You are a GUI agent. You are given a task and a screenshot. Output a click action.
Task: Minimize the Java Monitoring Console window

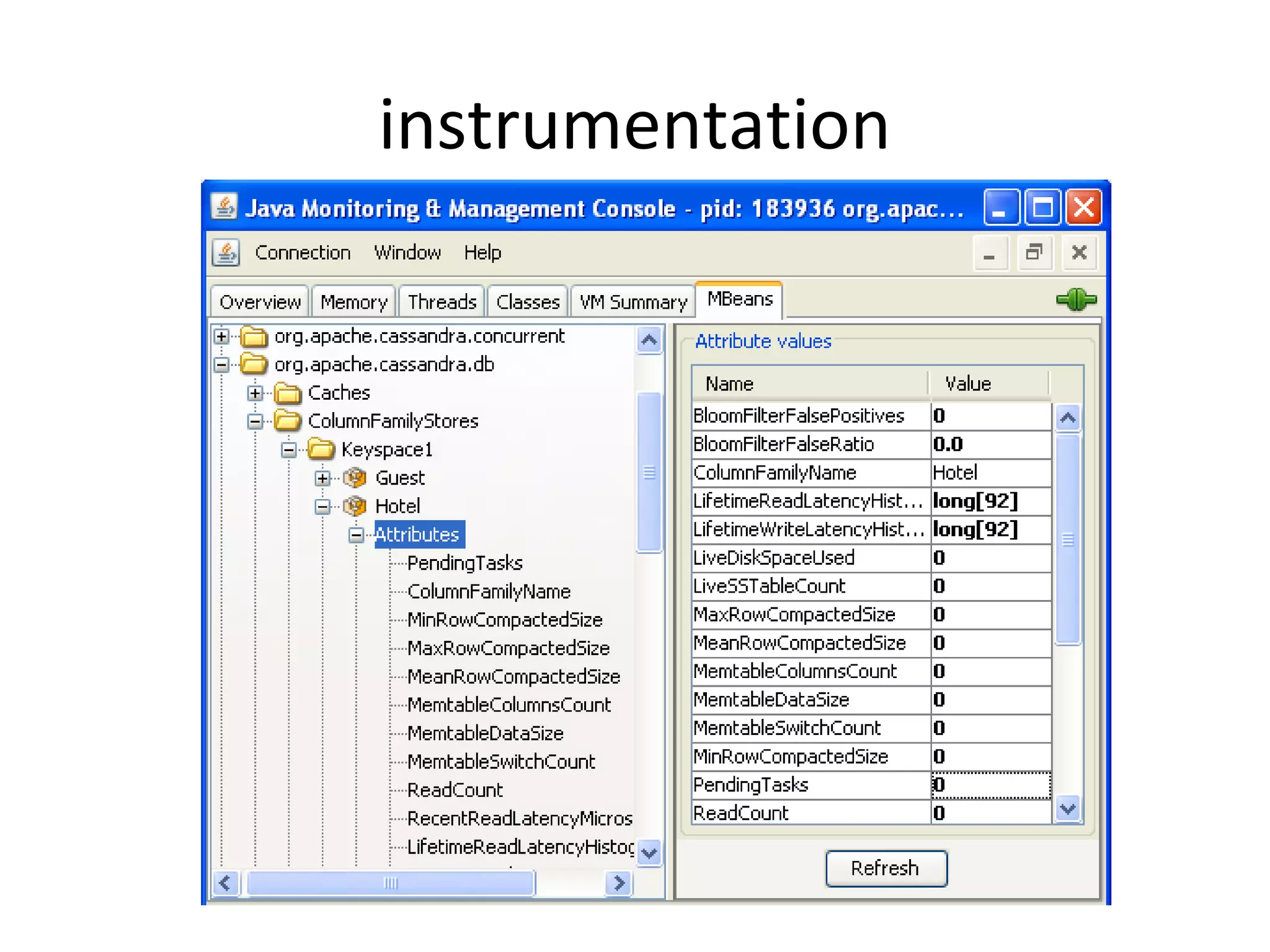pos(1000,207)
